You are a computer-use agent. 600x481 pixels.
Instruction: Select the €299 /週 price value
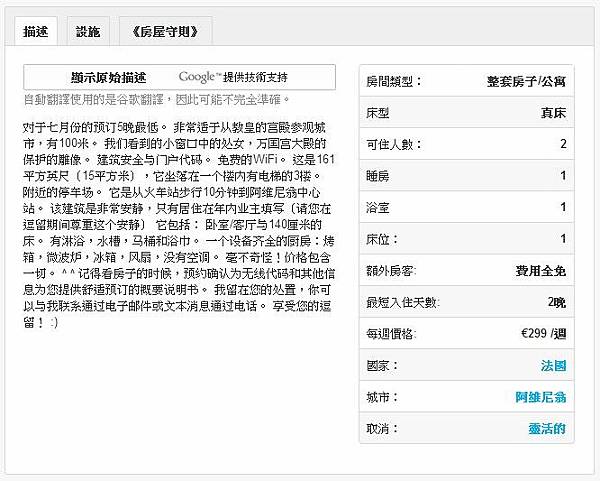(543, 334)
